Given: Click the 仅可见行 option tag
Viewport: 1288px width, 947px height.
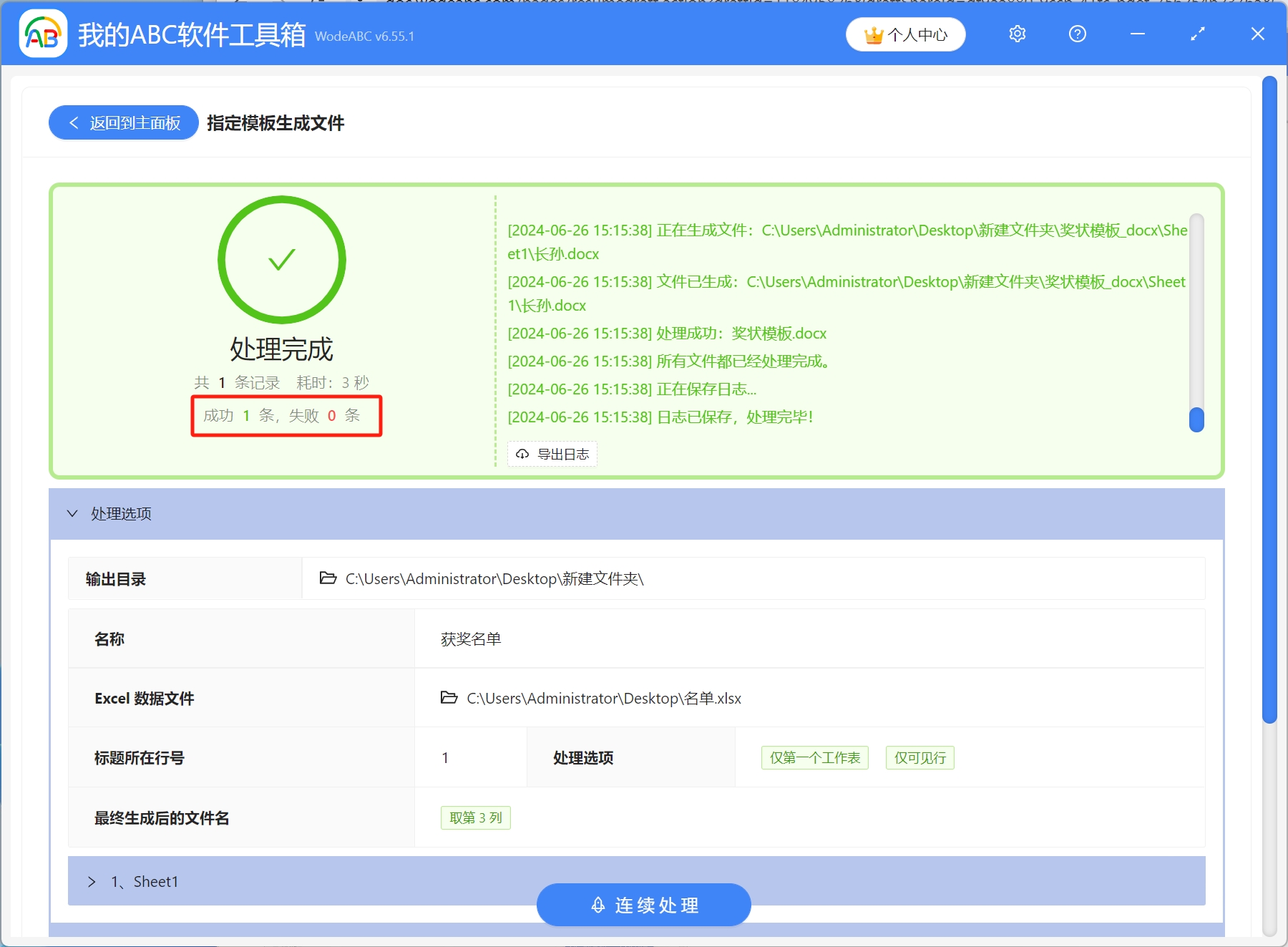Looking at the screenshot, I should click(919, 757).
